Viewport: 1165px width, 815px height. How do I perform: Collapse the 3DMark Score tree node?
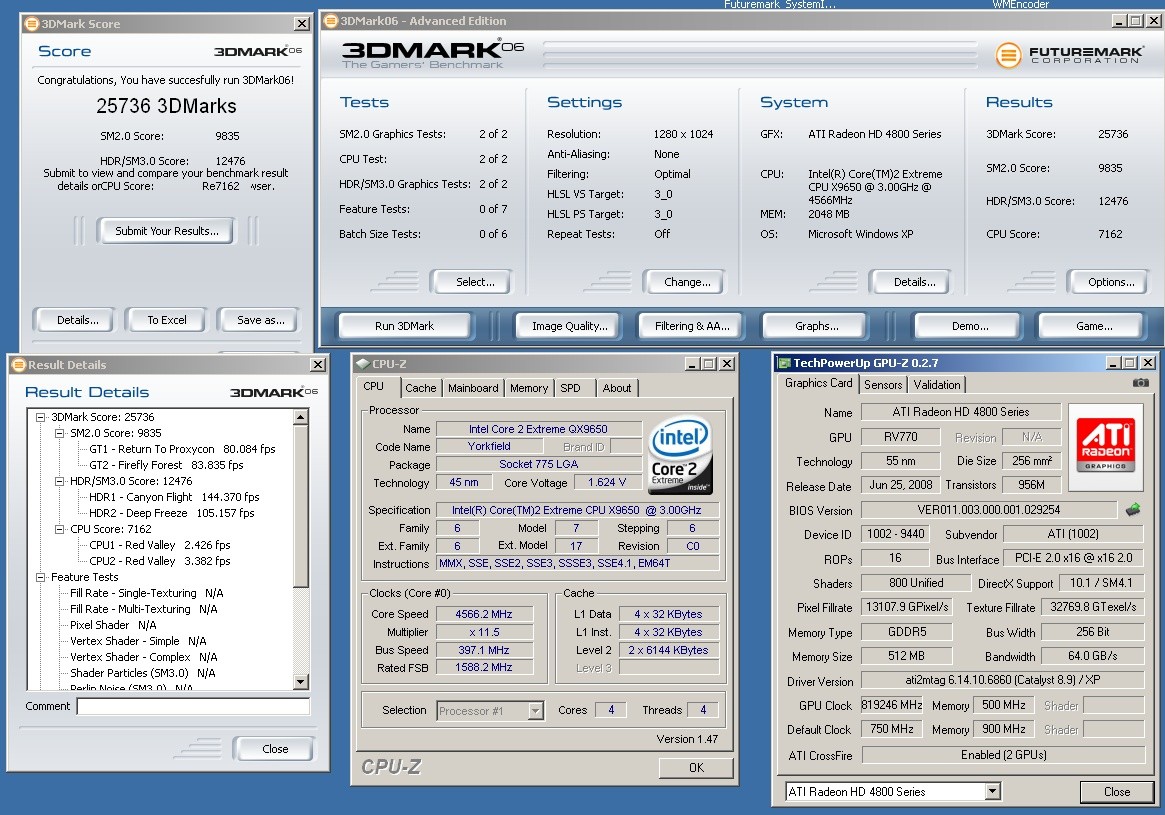click(41, 417)
